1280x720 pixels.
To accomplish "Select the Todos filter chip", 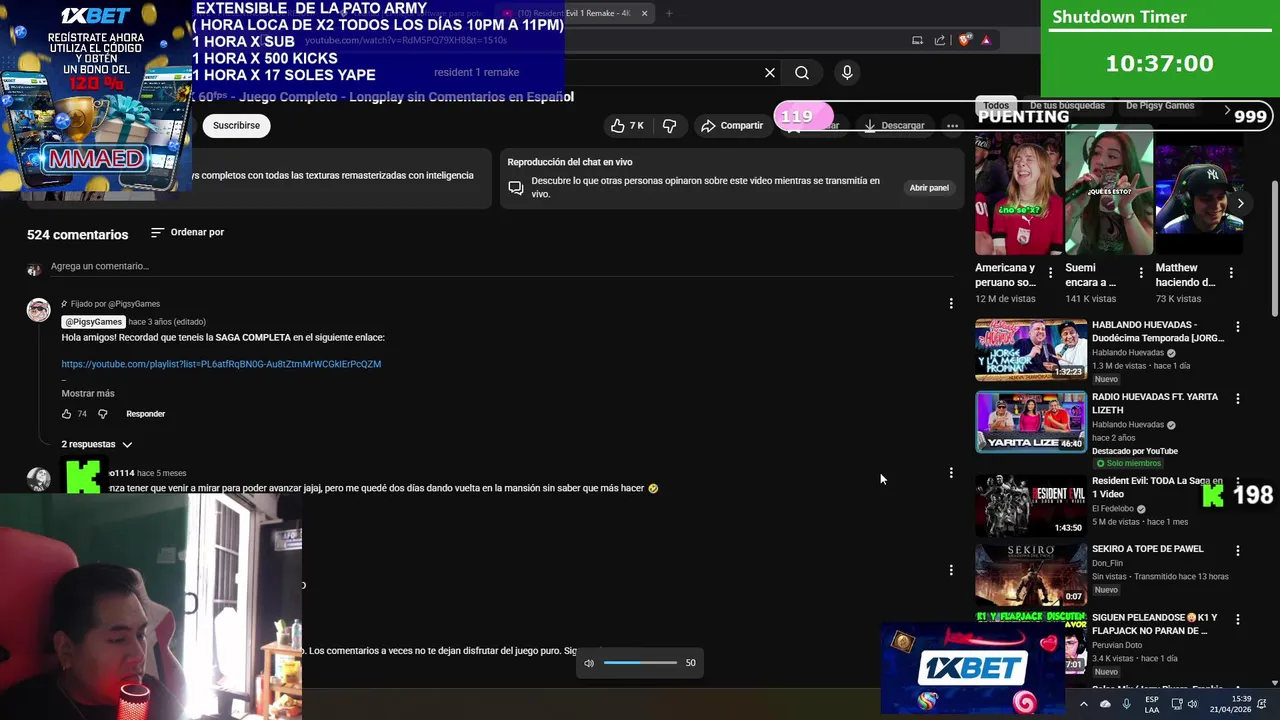I will click(996, 105).
